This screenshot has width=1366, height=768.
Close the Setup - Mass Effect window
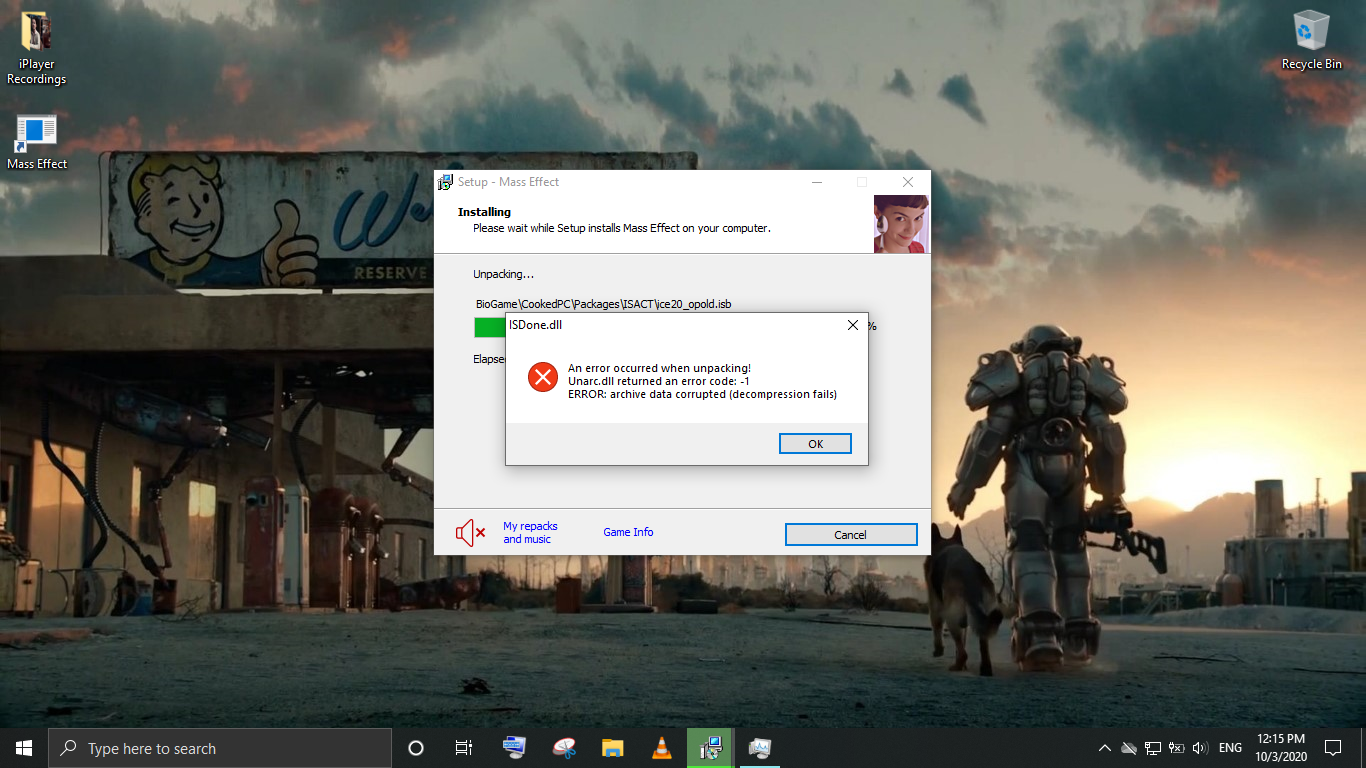click(x=908, y=182)
